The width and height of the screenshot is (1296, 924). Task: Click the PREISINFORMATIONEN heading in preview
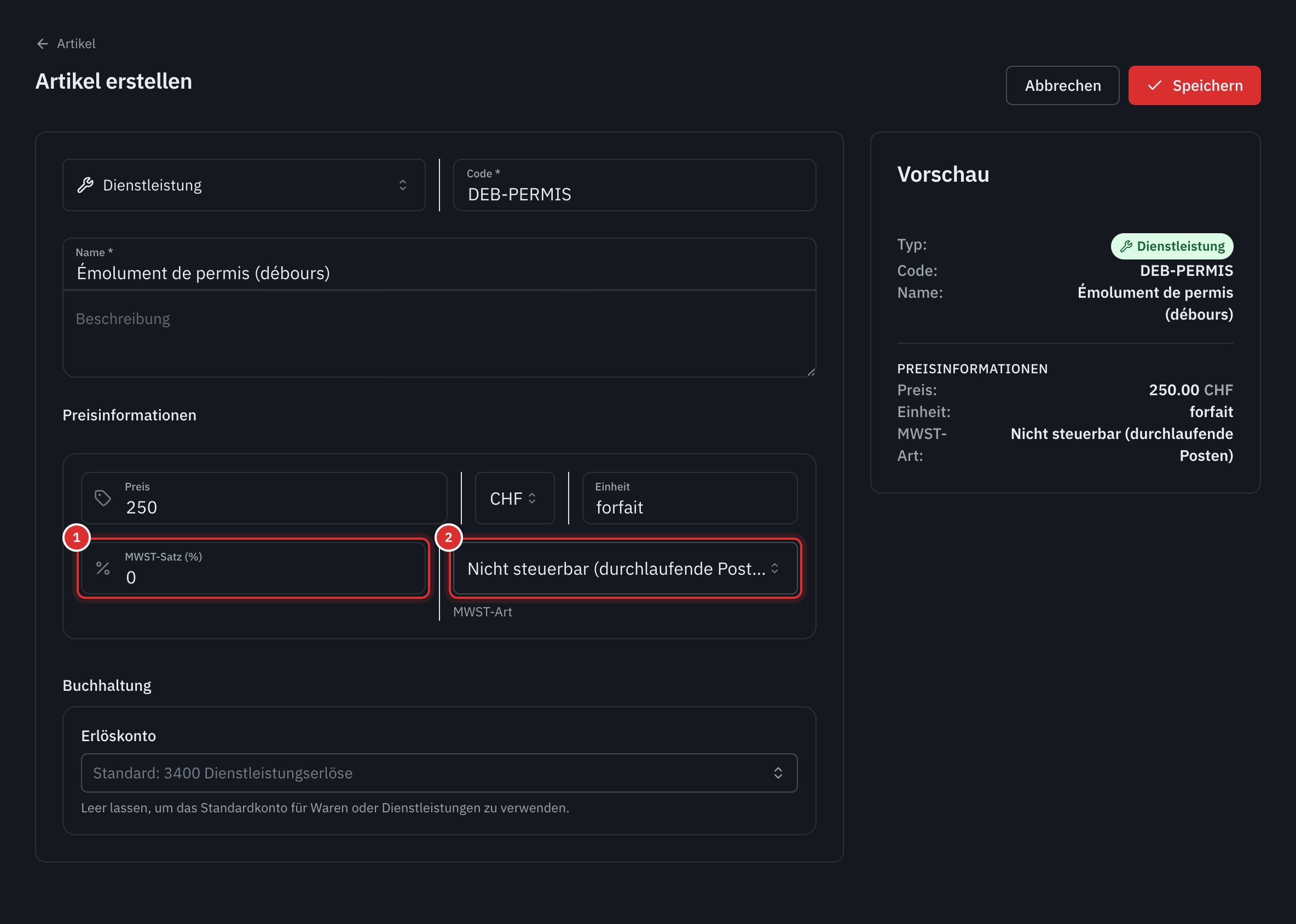pos(973,369)
